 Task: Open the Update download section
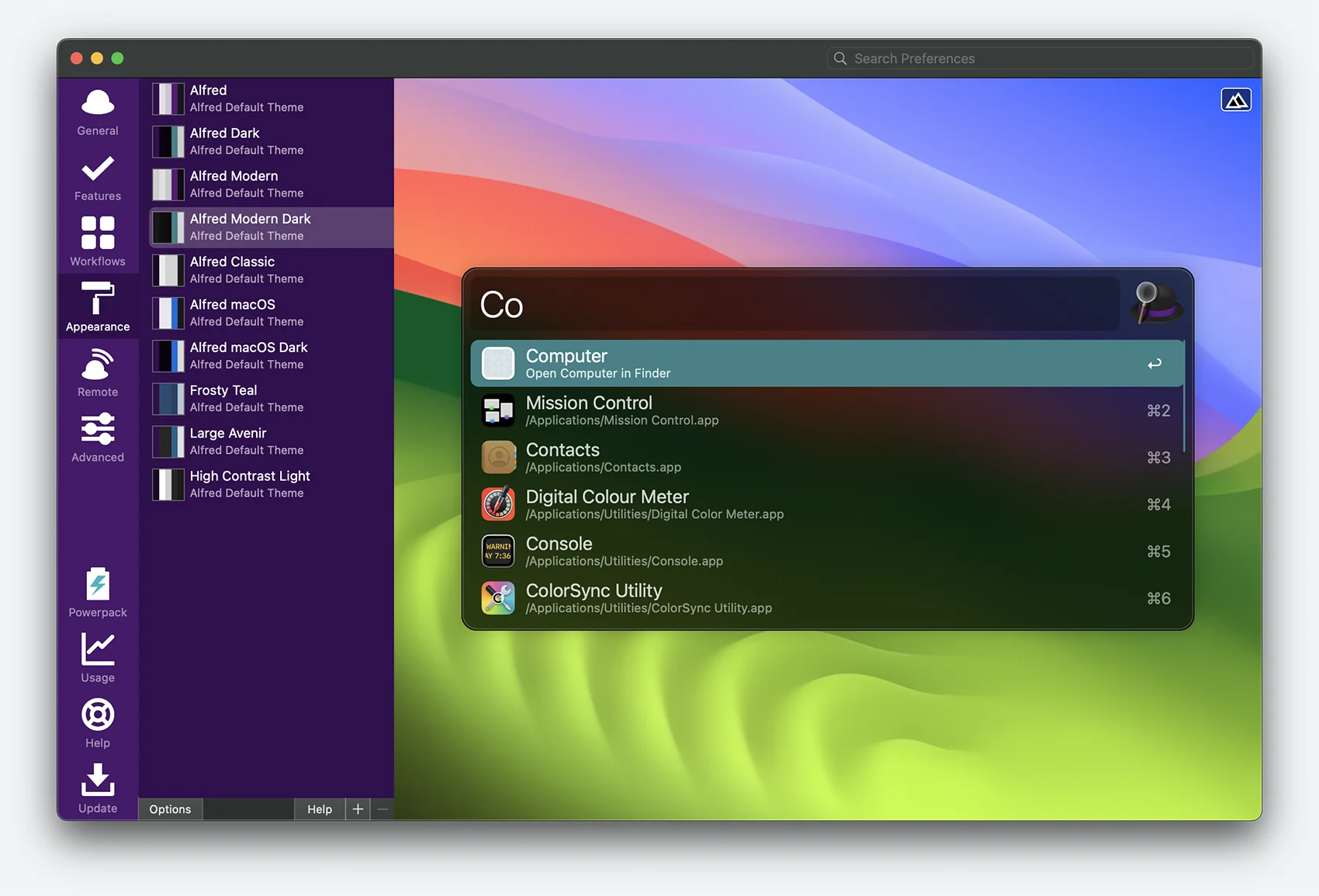tap(98, 788)
